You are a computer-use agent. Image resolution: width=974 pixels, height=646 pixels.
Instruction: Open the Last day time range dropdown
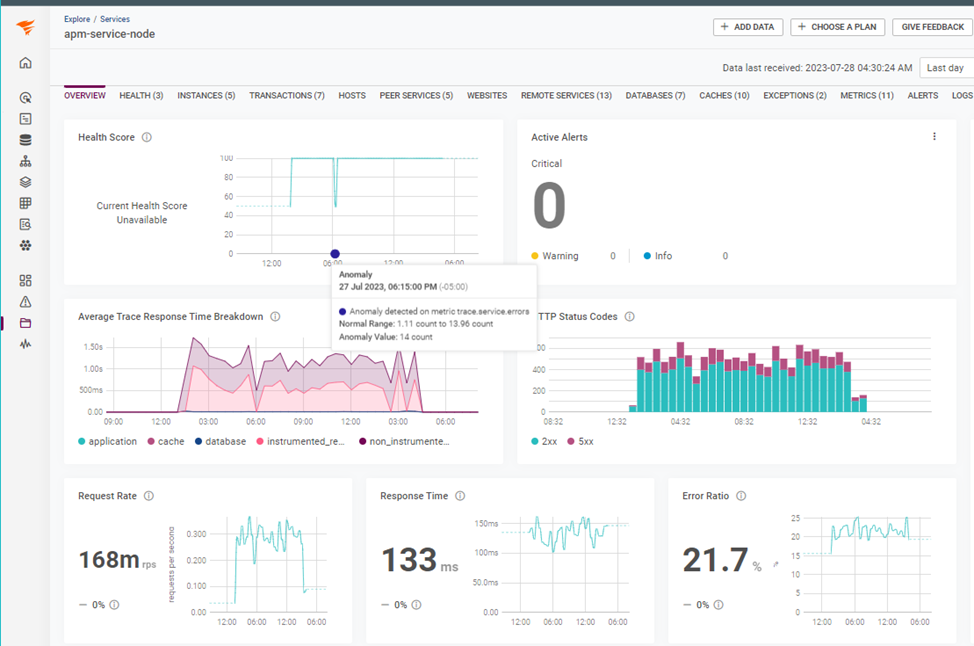pyautogui.click(x=946, y=68)
